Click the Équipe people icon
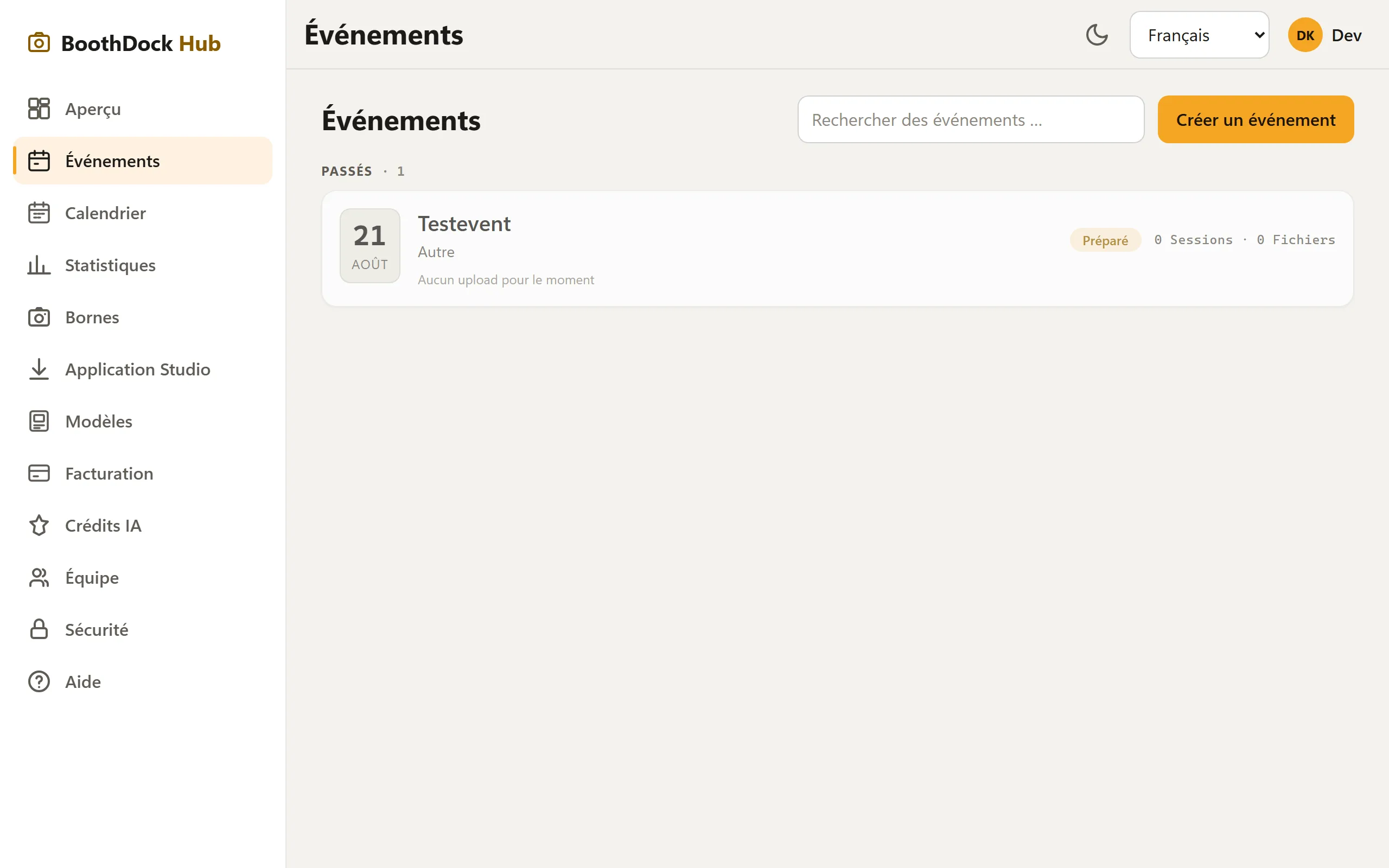Viewport: 1389px width, 868px height. coord(39,578)
